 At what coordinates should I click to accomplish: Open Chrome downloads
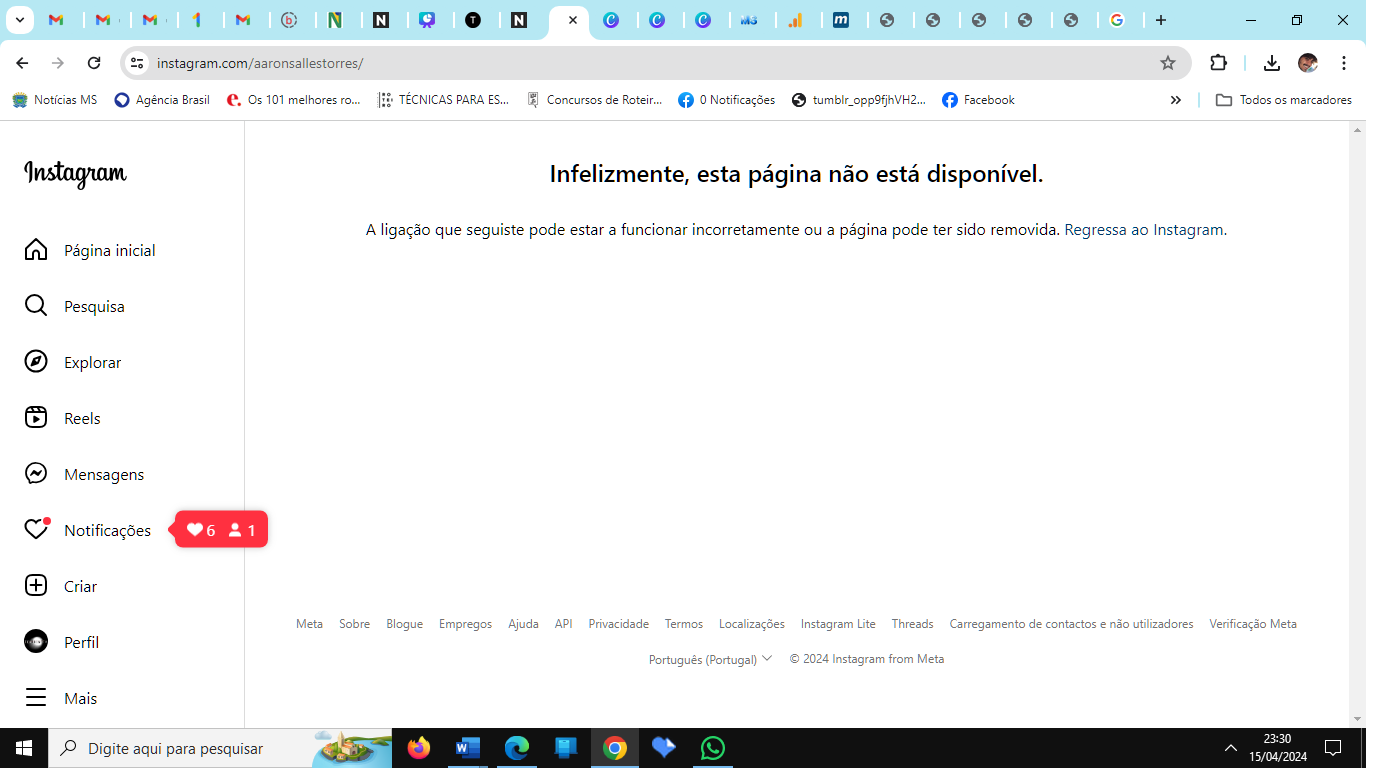pyautogui.click(x=1272, y=63)
